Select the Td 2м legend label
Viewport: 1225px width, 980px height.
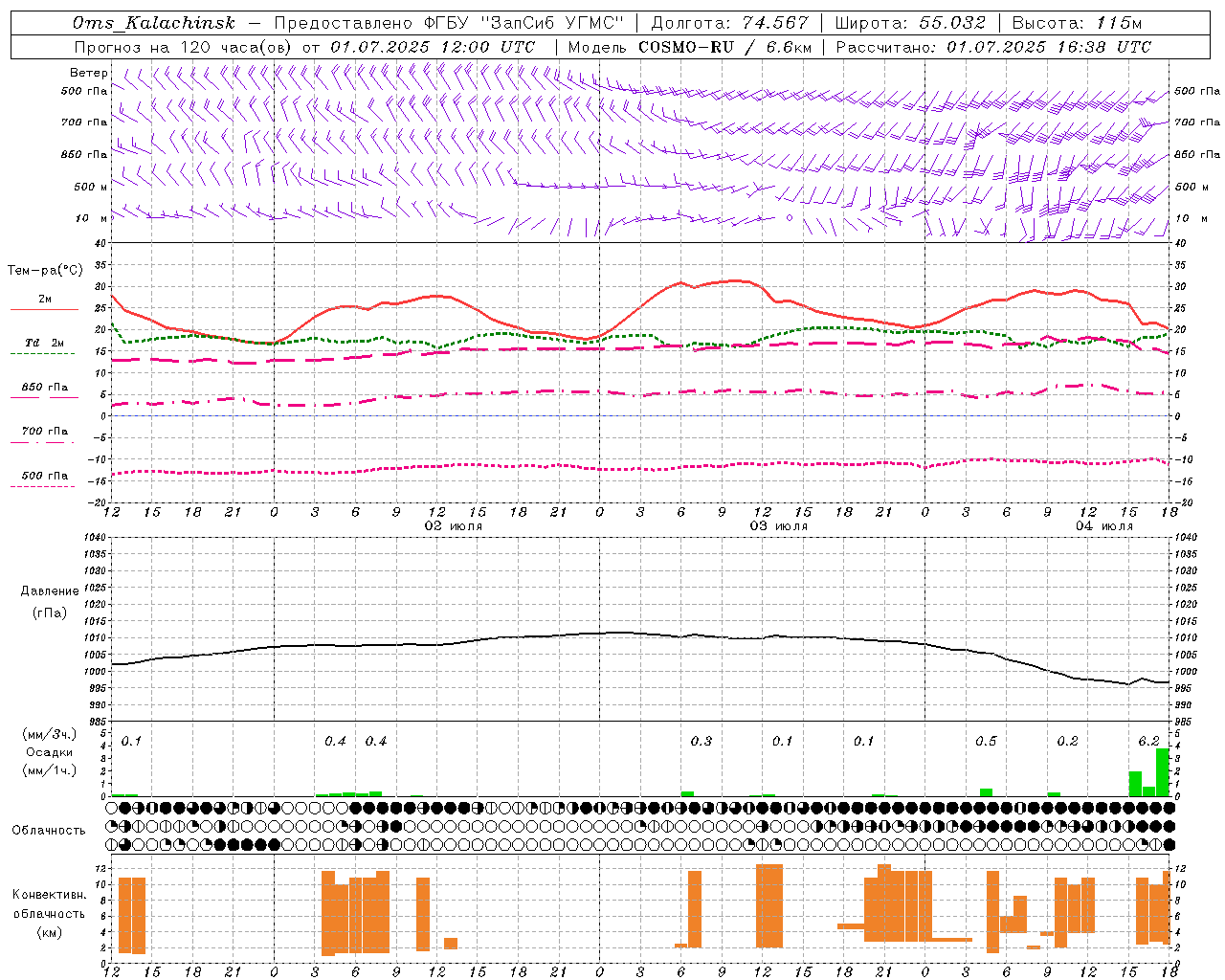click(45, 342)
